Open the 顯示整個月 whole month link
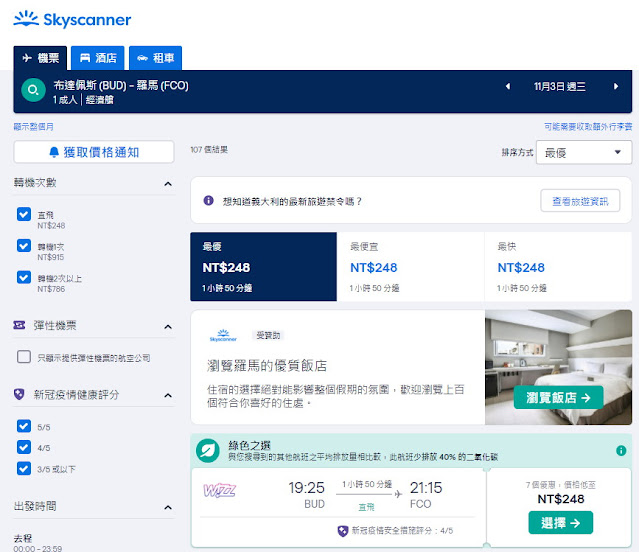The width and height of the screenshot is (639, 552). tap(33, 127)
